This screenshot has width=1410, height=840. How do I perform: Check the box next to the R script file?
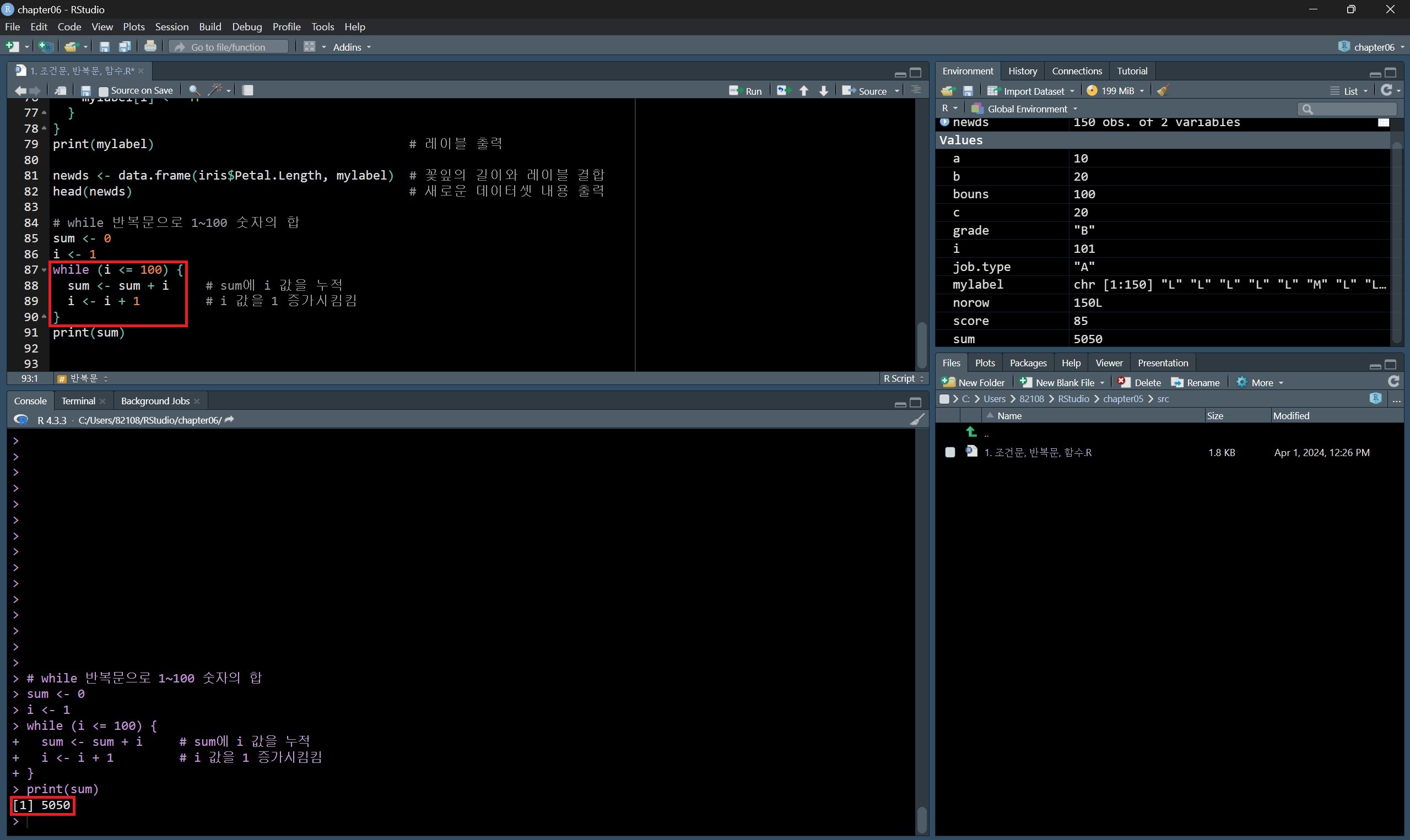(950, 452)
